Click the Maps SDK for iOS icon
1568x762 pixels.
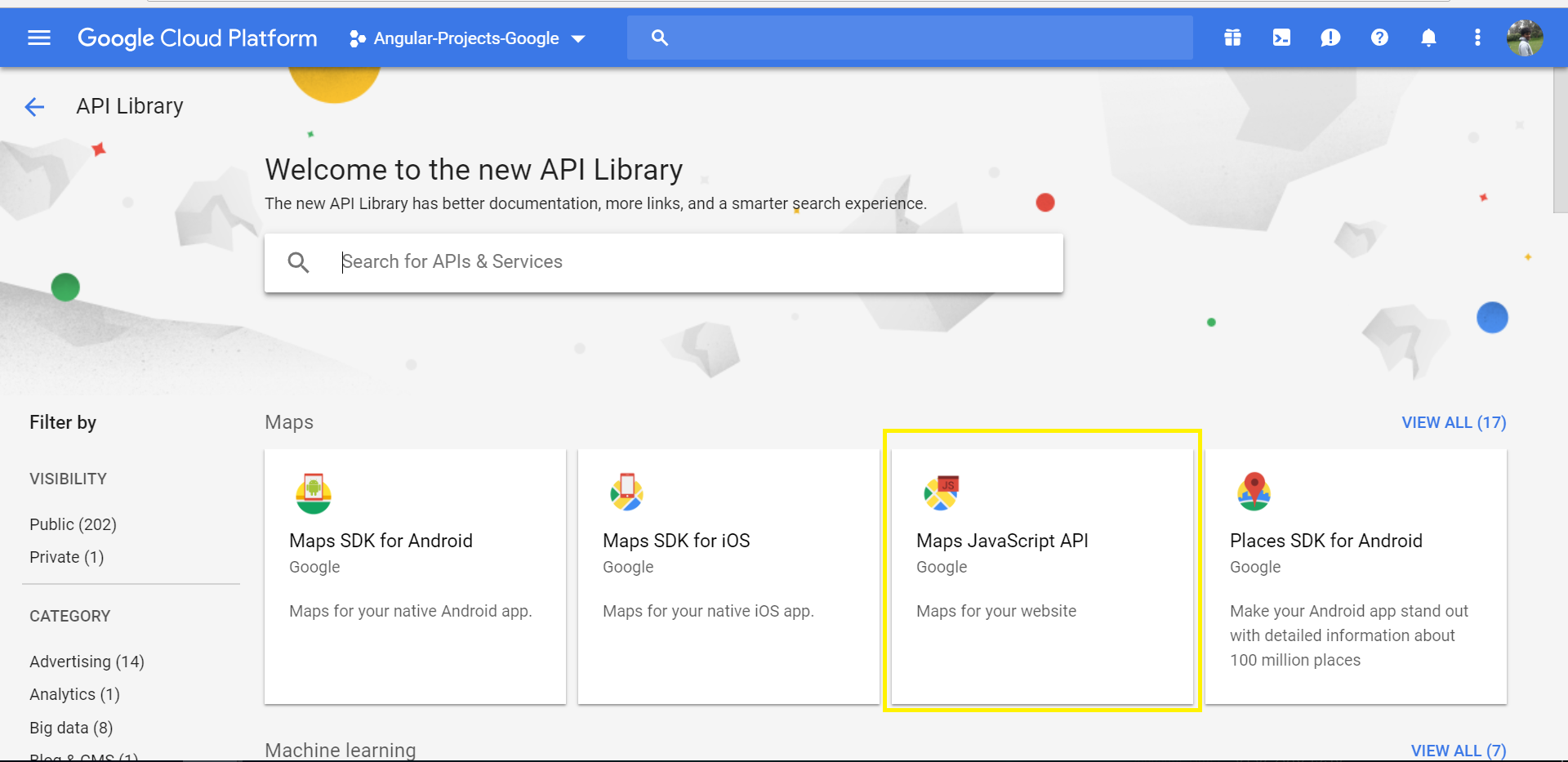pos(626,492)
